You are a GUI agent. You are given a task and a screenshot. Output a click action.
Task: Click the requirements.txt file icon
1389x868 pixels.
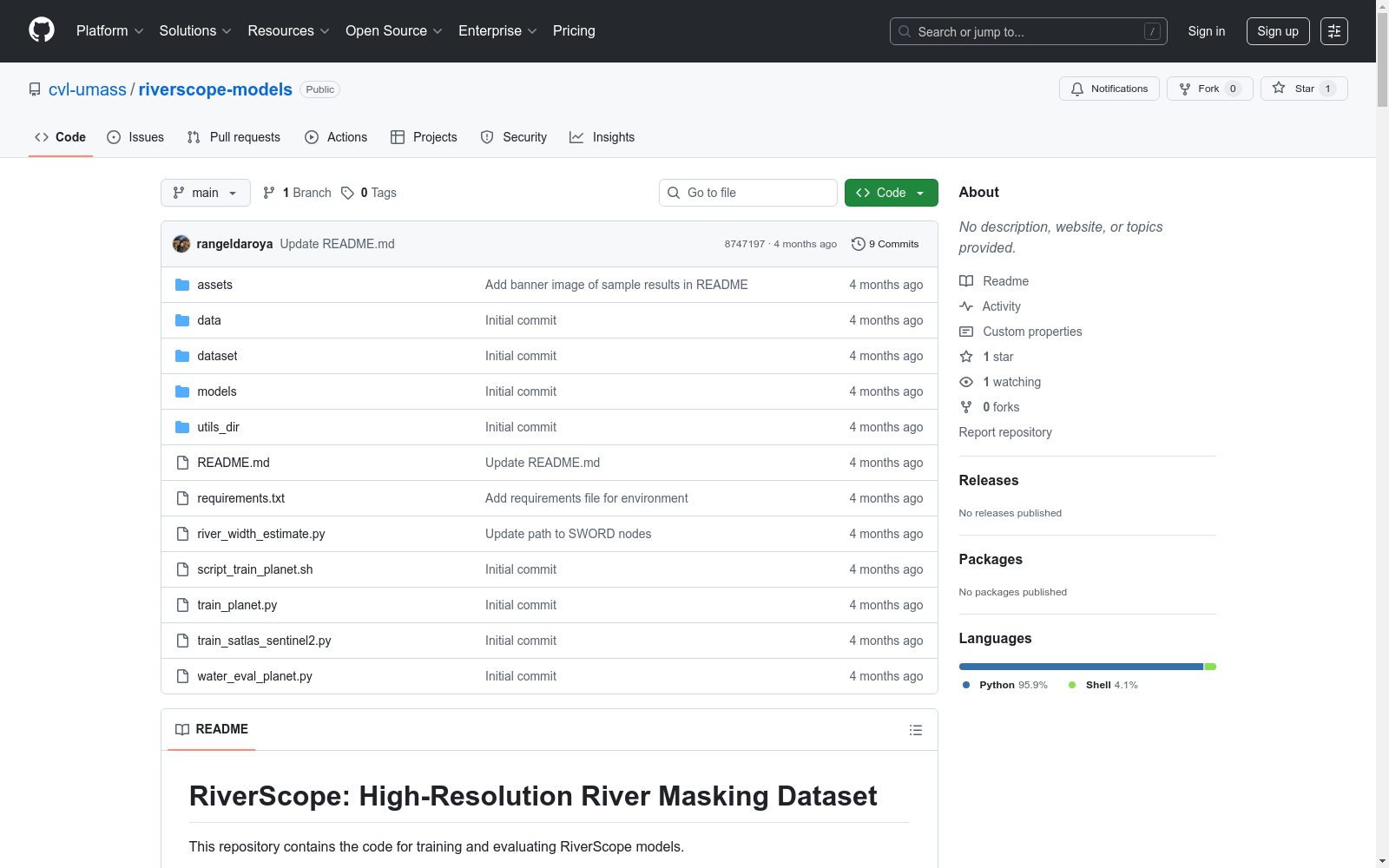click(x=182, y=498)
